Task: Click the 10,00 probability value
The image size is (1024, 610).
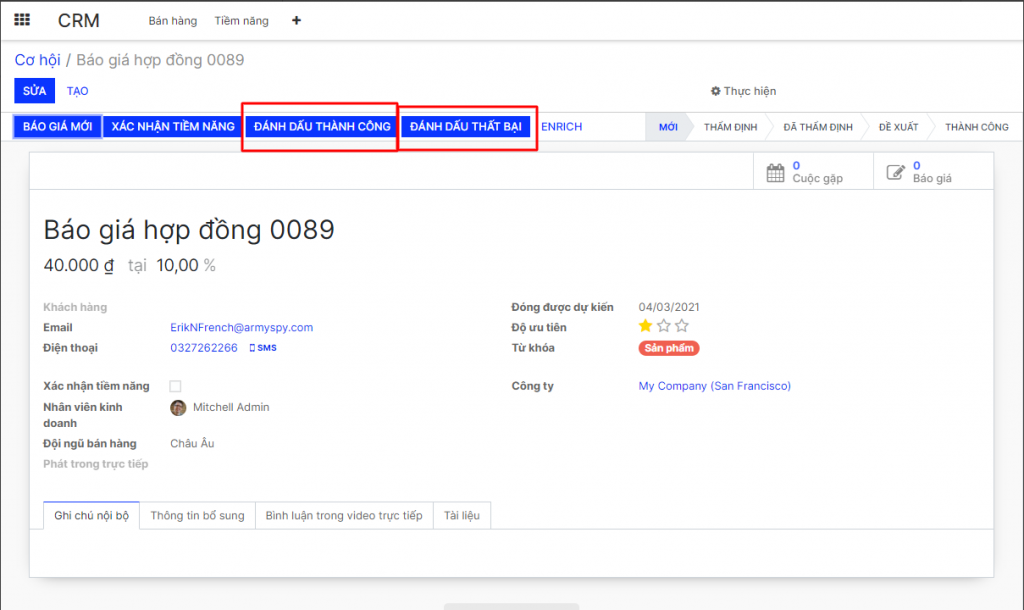Action: (x=177, y=265)
